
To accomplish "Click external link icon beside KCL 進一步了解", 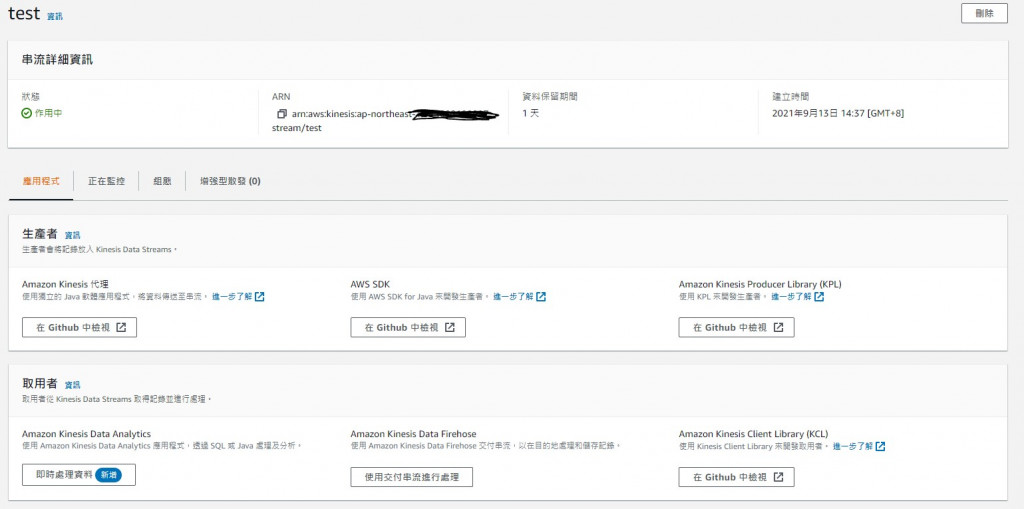I will 880,446.
